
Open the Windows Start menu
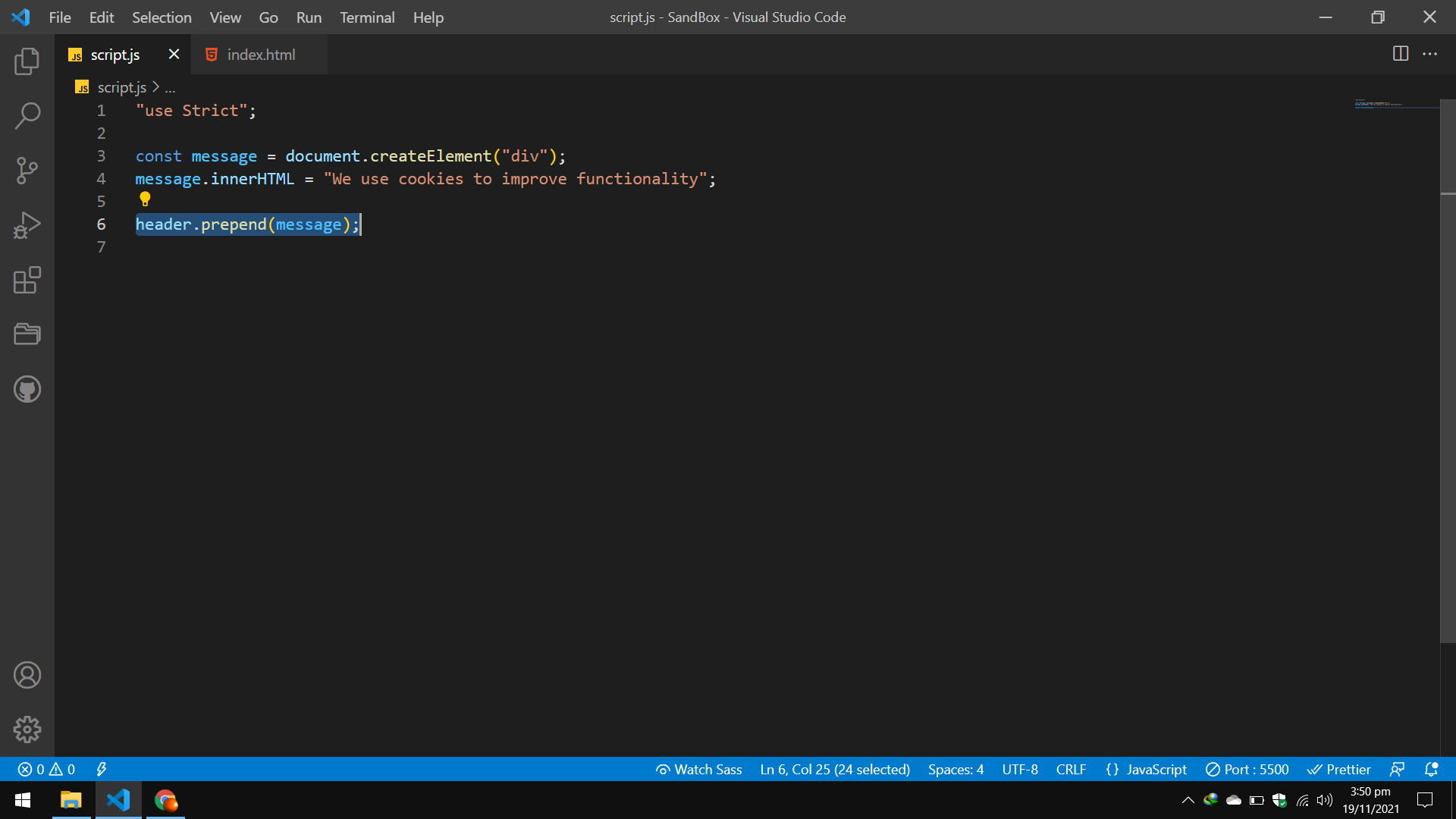pyautogui.click(x=23, y=800)
